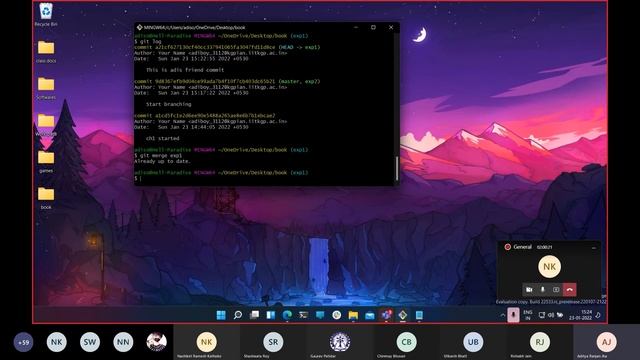Select the RJ participant tile
Viewport: 640px width, 360px height.
pyautogui.click(x=540, y=342)
